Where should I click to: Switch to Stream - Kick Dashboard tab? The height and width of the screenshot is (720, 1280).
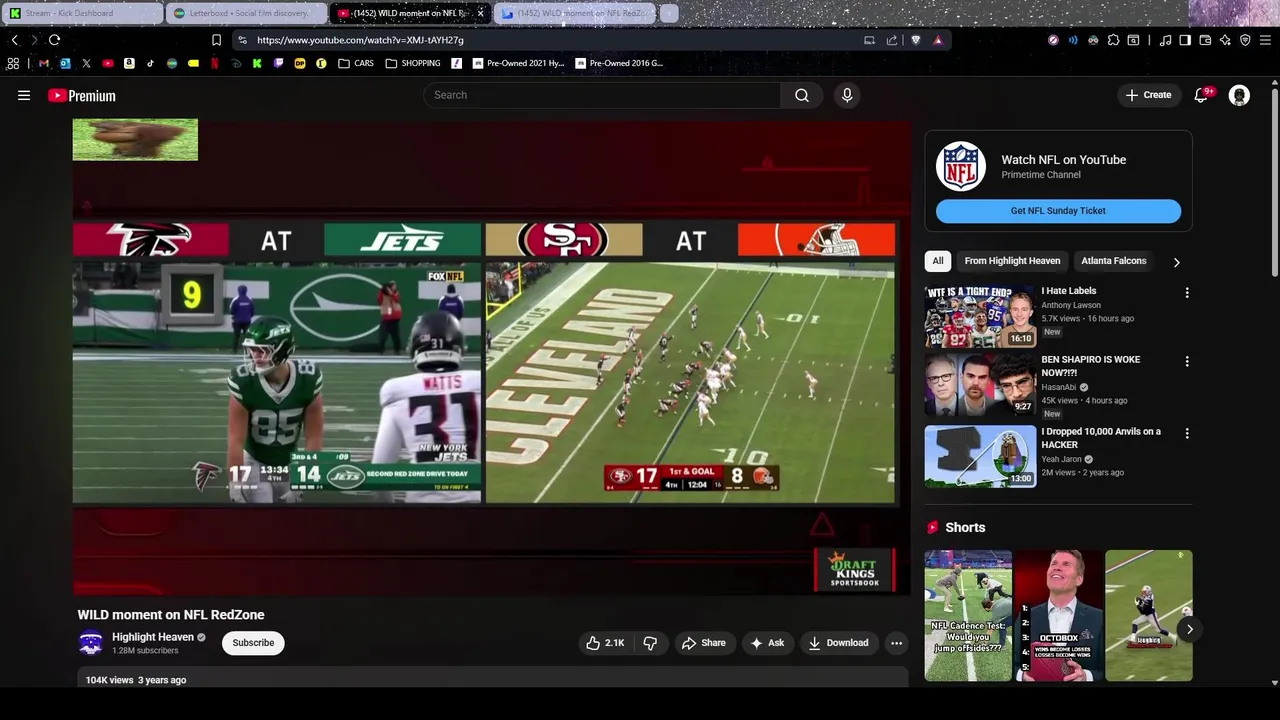(81, 13)
